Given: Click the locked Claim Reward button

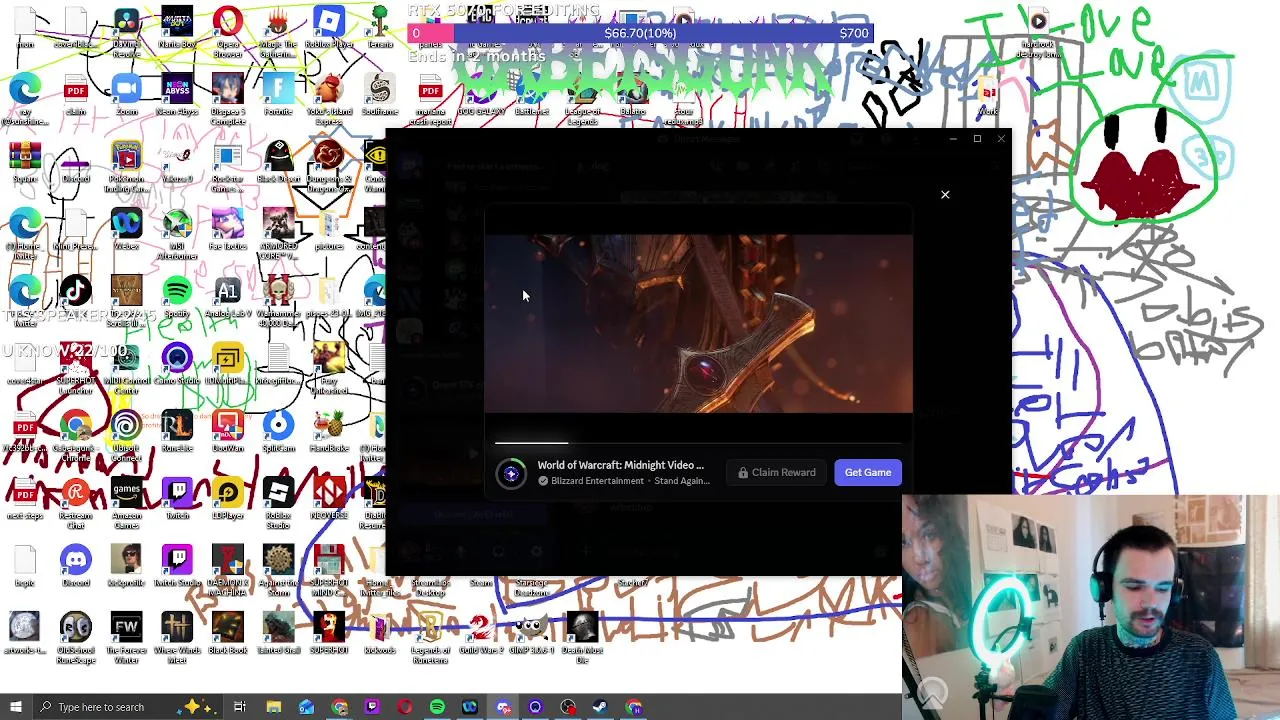Looking at the screenshot, I should point(777,472).
